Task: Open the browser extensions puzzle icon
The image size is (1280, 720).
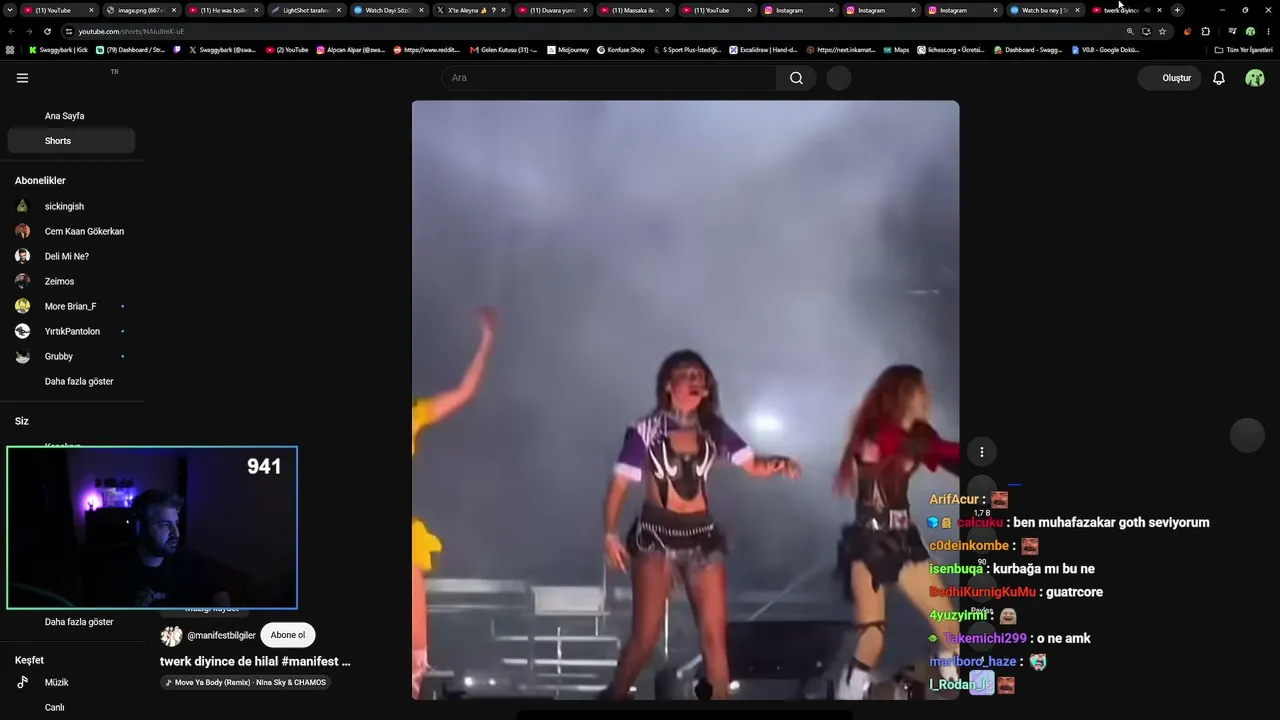Action: click(1205, 31)
